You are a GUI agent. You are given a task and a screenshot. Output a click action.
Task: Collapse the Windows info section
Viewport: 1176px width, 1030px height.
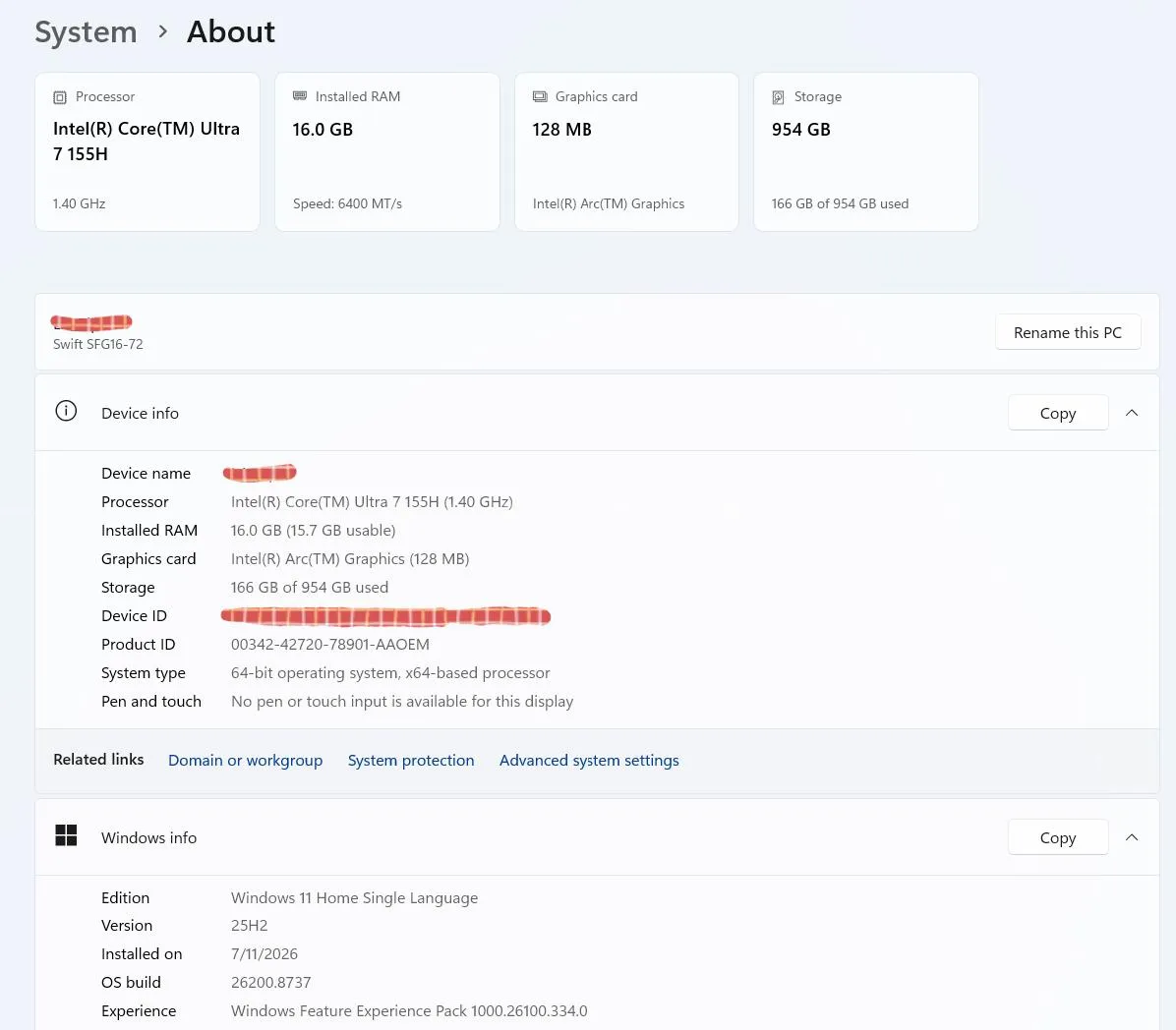click(1132, 837)
